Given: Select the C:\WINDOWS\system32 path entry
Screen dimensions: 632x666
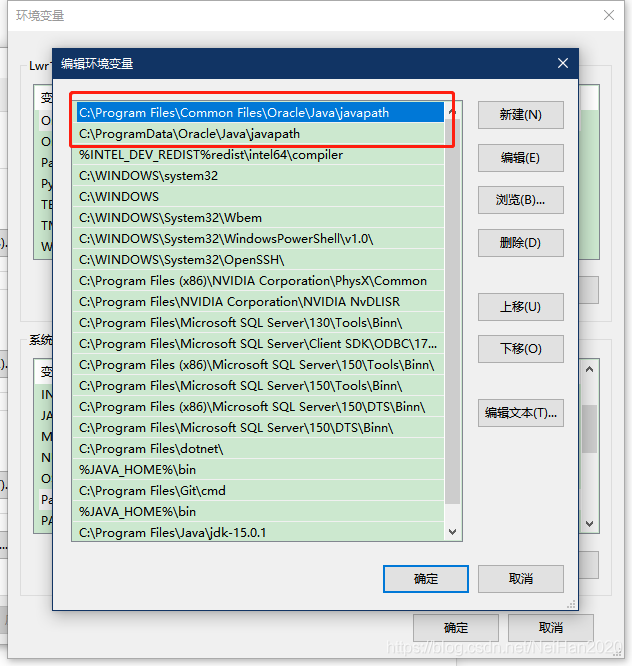Looking at the screenshot, I should (258, 176).
